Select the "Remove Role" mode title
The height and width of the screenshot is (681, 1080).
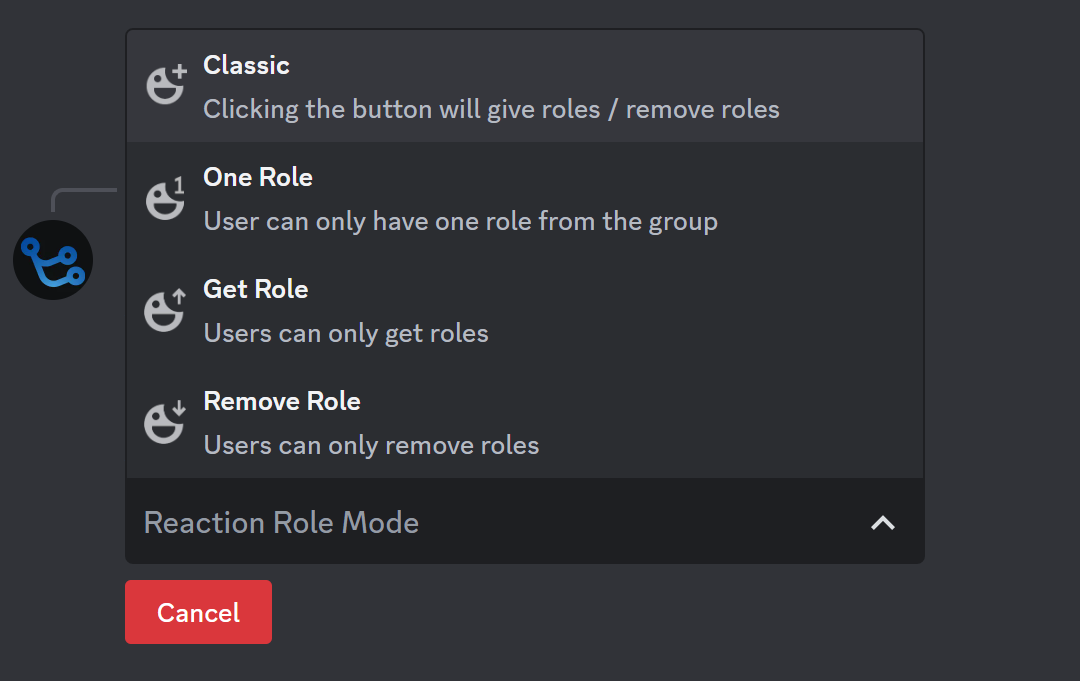tap(282, 401)
